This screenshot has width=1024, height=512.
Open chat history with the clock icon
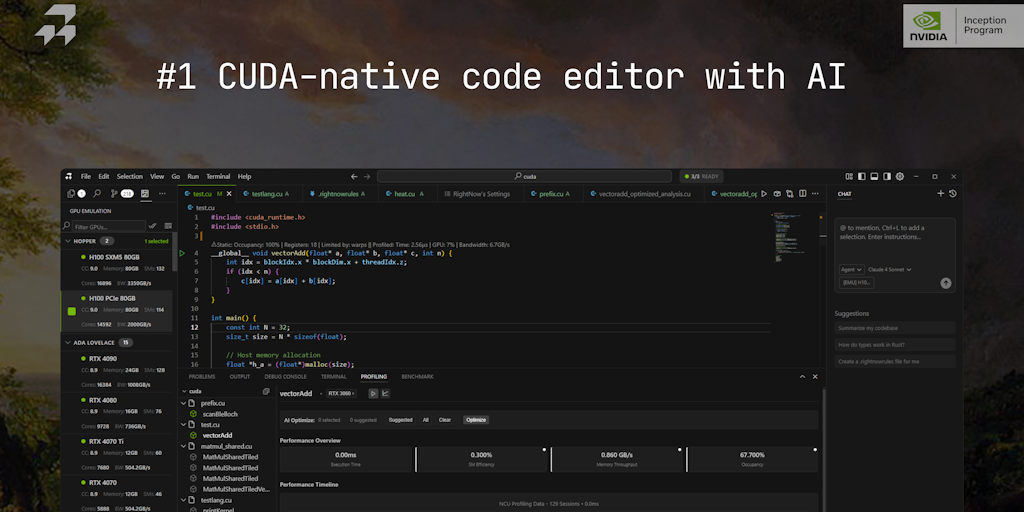point(953,193)
